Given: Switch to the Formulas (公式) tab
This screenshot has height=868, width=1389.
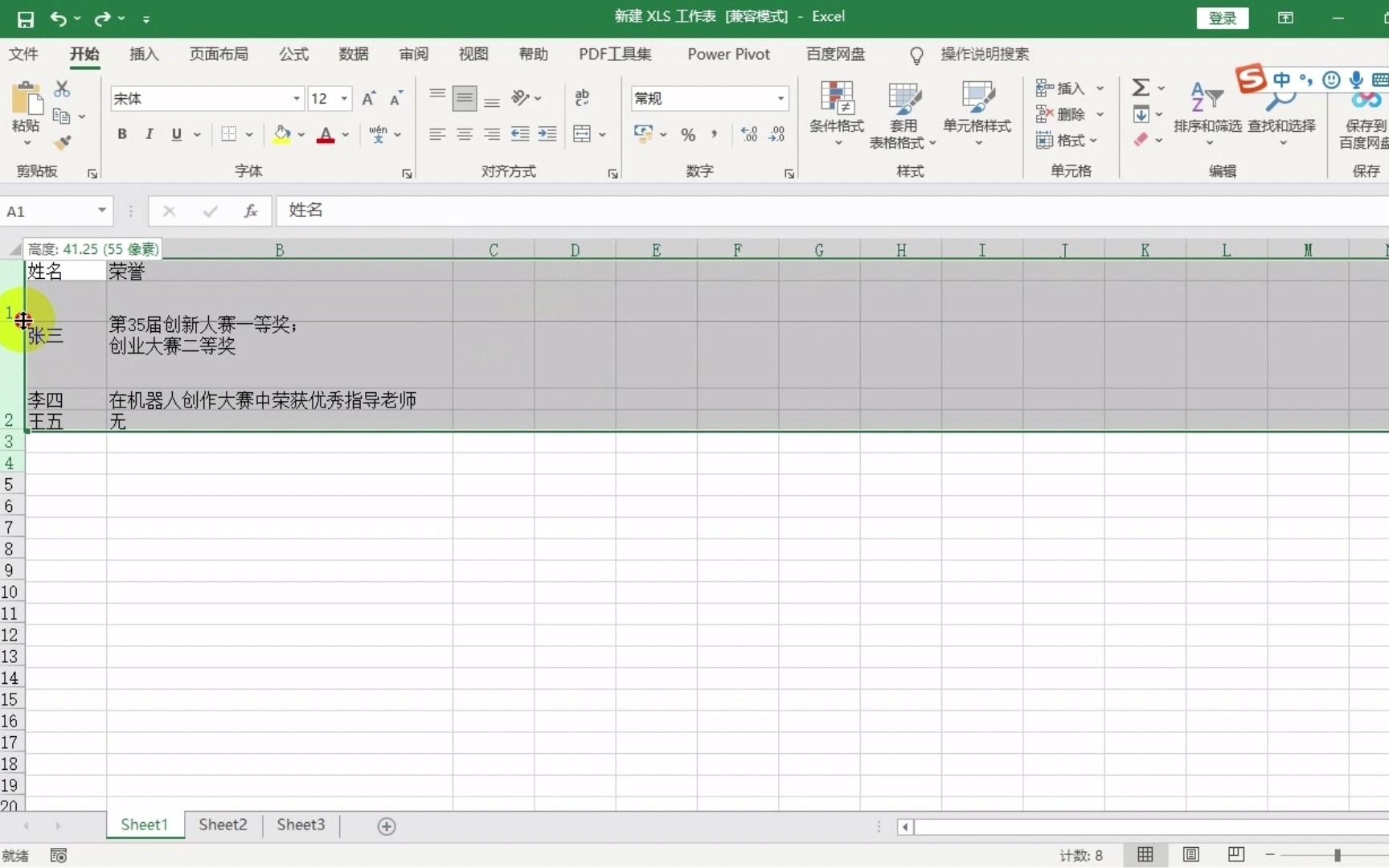Looking at the screenshot, I should [293, 54].
